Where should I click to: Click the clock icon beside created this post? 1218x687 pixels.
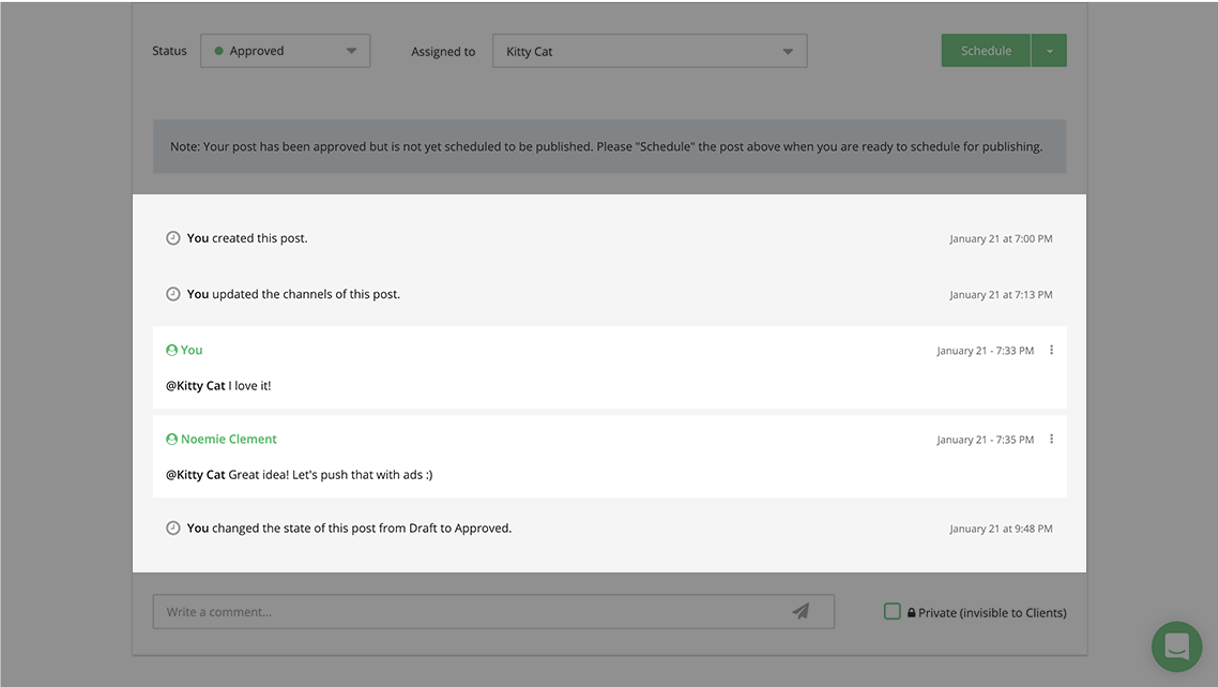coord(173,238)
